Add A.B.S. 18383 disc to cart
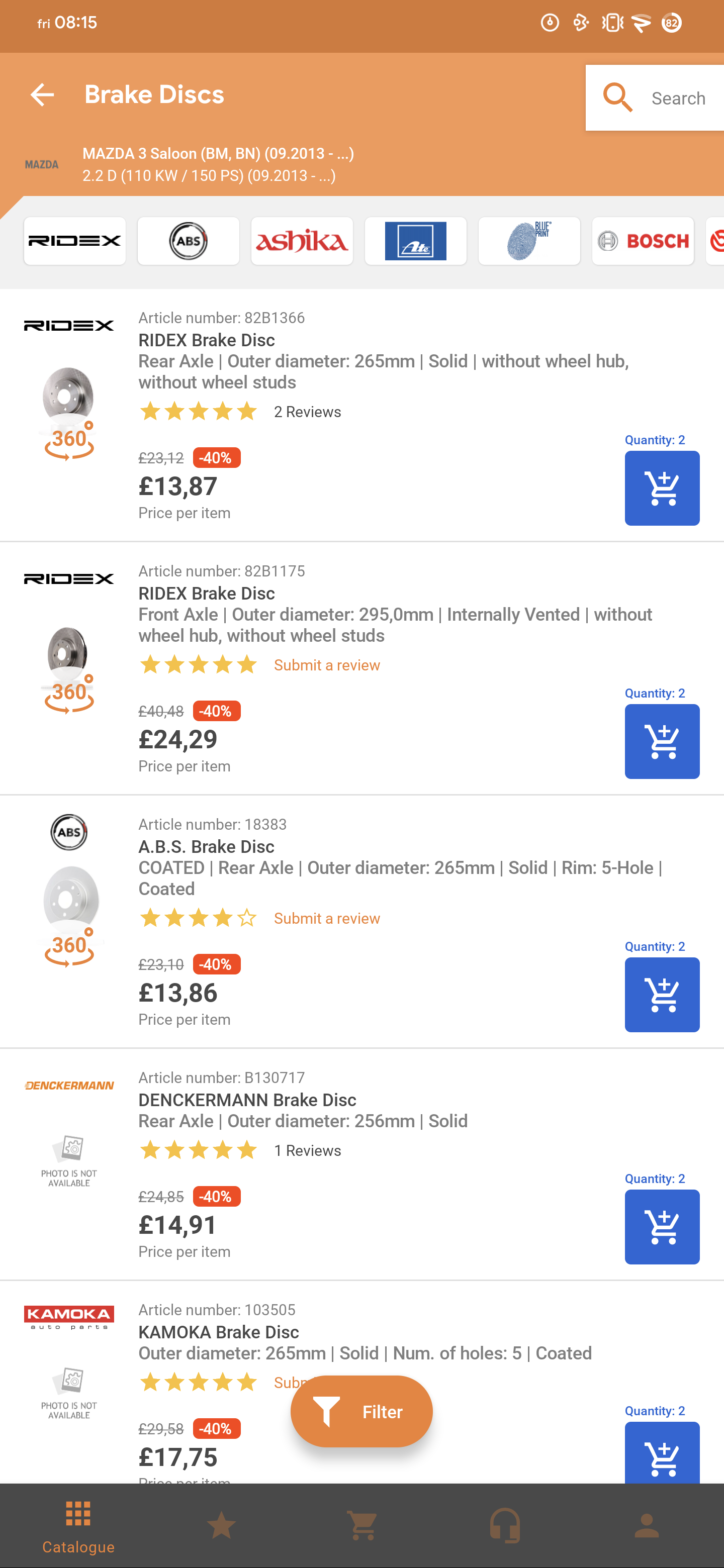724x1568 pixels. (661, 995)
